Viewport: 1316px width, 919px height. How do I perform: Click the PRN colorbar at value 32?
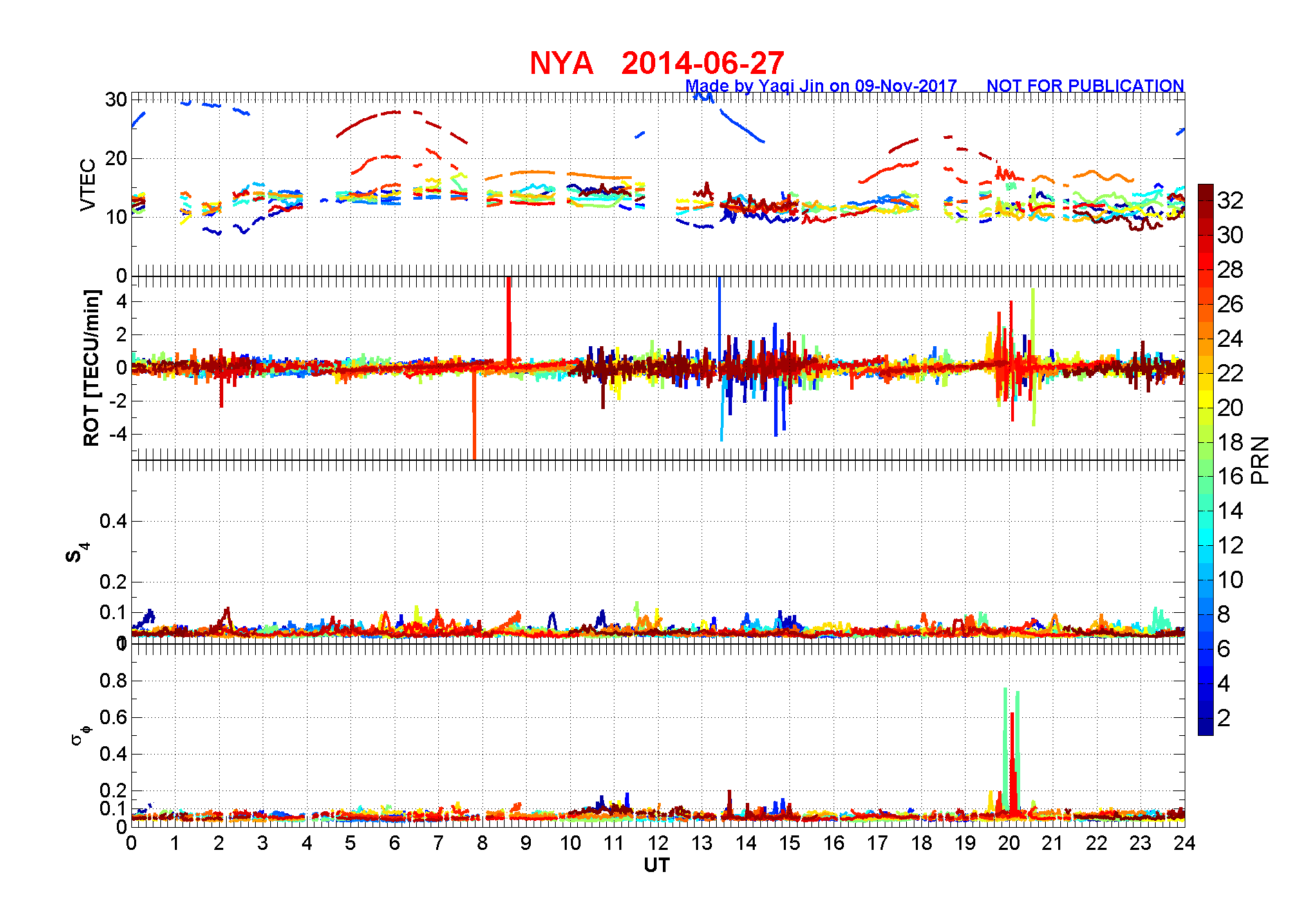tap(1205, 200)
